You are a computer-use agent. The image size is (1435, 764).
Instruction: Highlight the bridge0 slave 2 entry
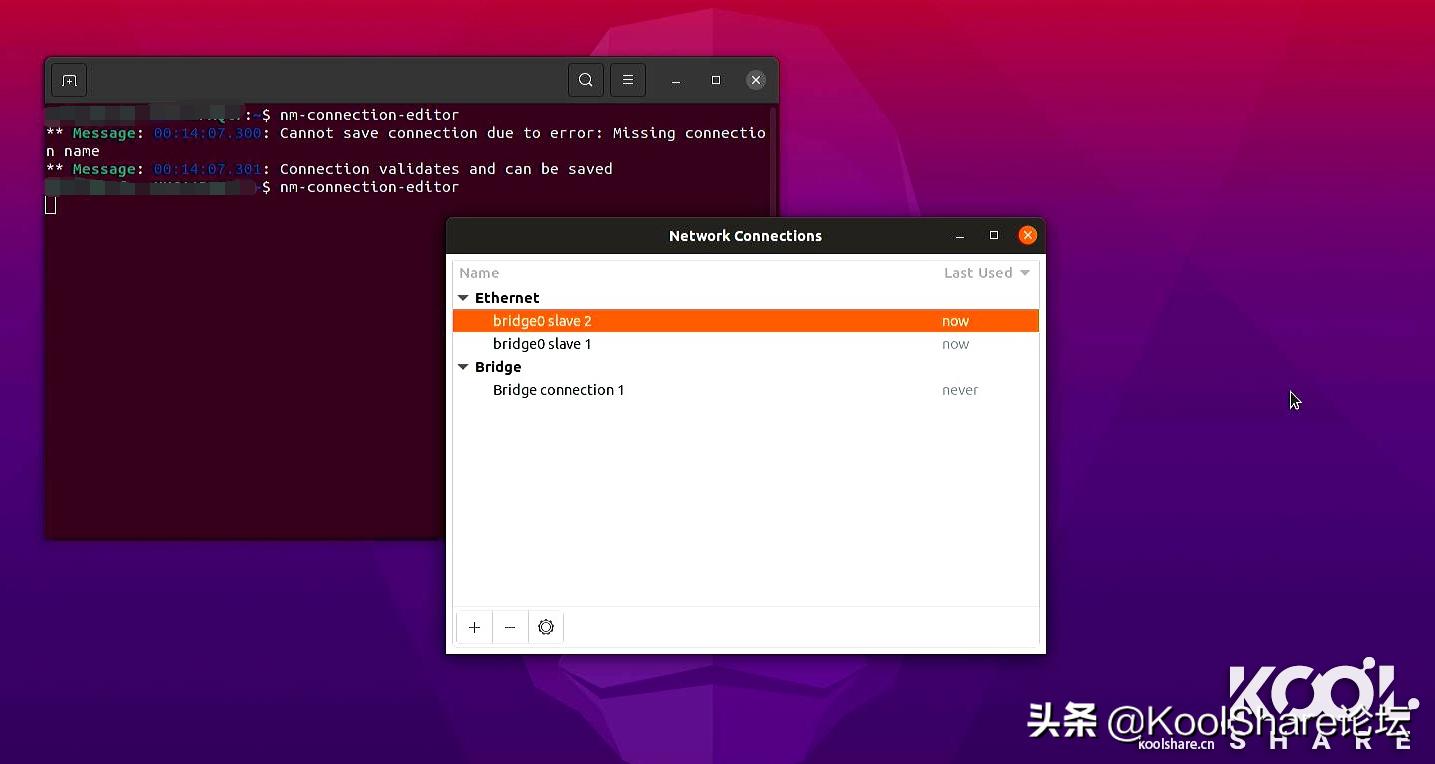(541, 320)
